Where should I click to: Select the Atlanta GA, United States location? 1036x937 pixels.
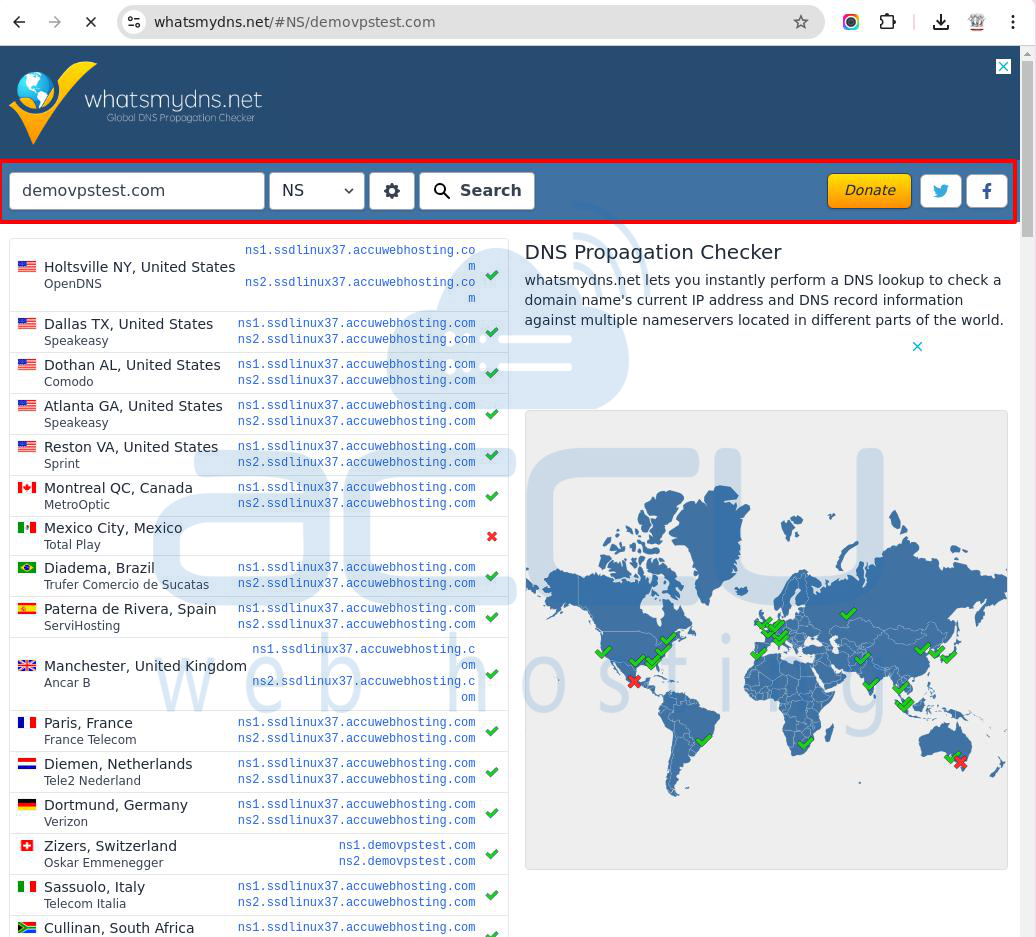tap(133, 406)
